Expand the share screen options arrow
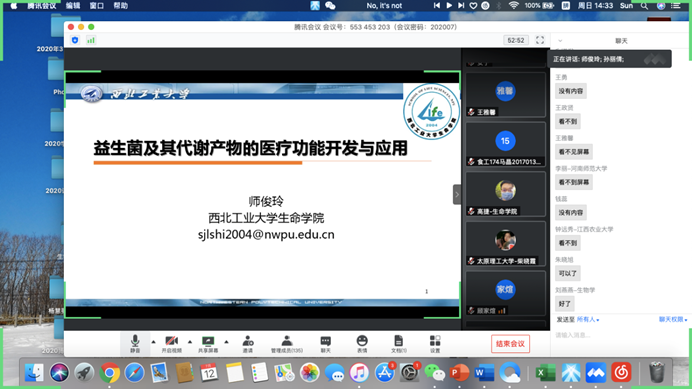Image resolution: width=692 pixels, height=389 pixels. tap(226, 342)
